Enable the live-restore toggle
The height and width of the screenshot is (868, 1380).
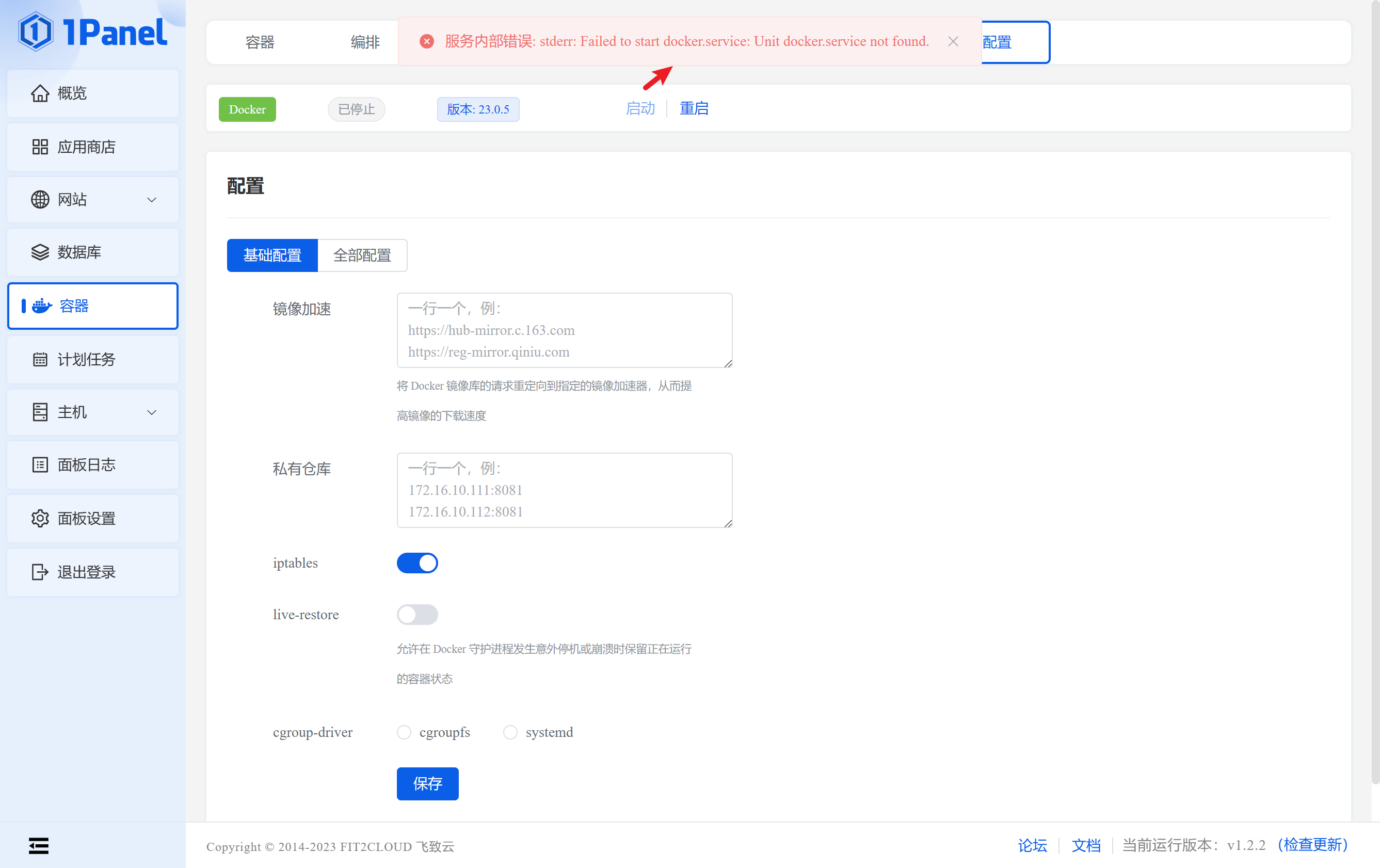(417, 614)
